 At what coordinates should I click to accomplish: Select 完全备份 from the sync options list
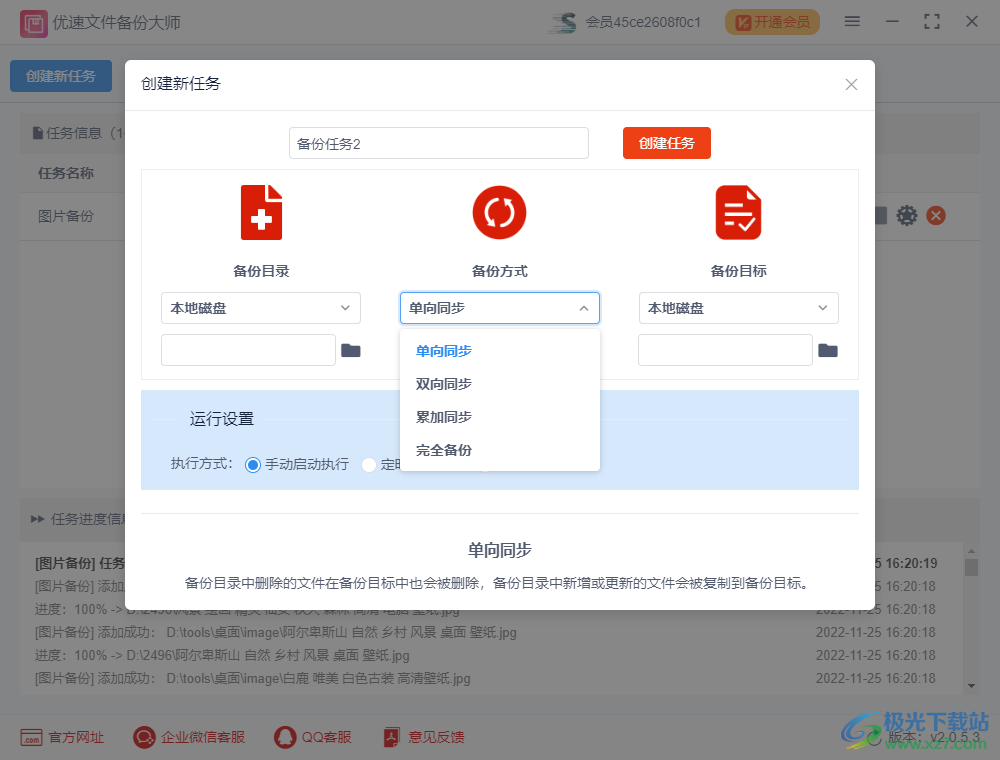click(443, 450)
